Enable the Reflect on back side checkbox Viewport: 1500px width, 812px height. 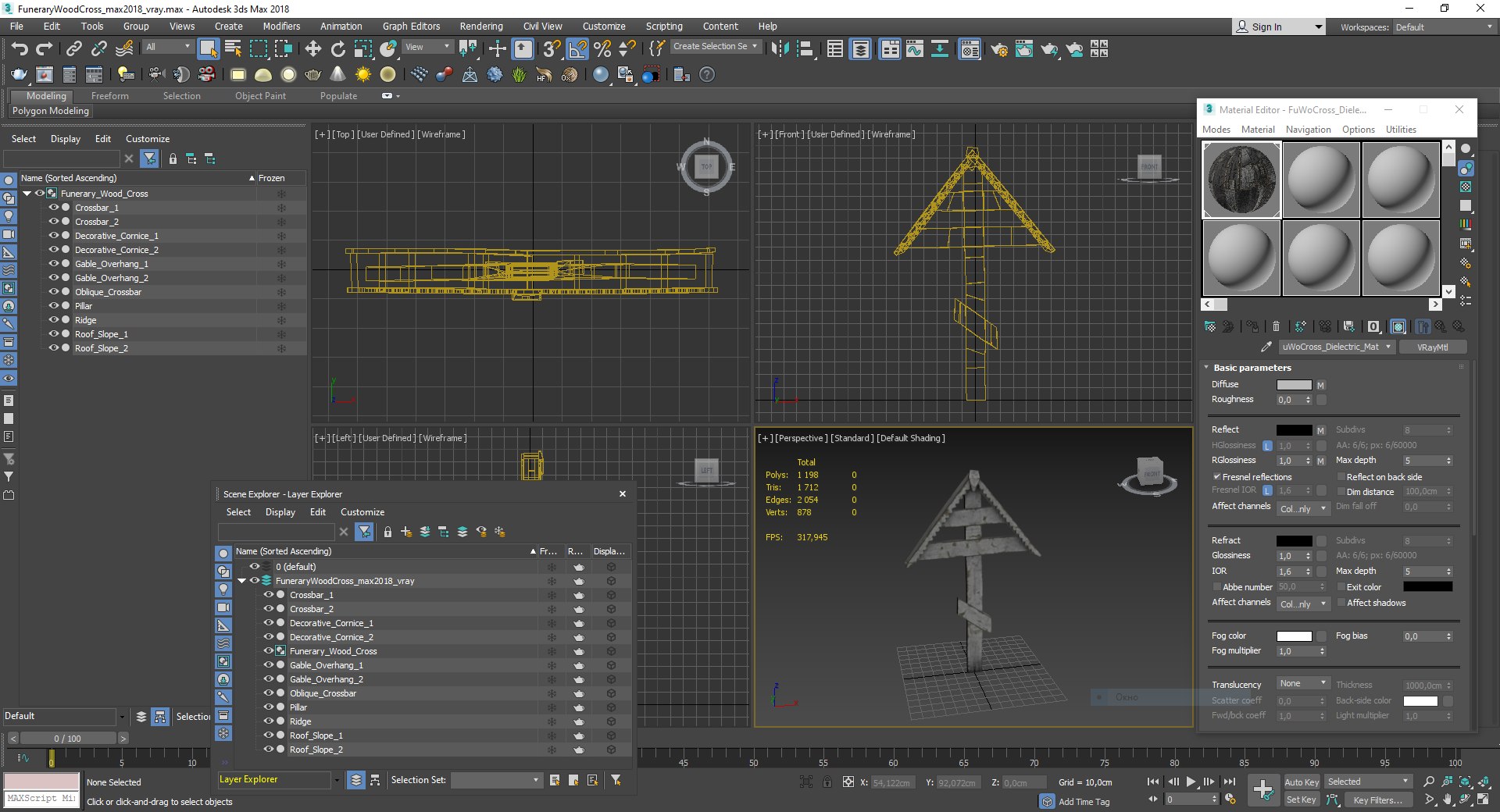point(1341,477)
